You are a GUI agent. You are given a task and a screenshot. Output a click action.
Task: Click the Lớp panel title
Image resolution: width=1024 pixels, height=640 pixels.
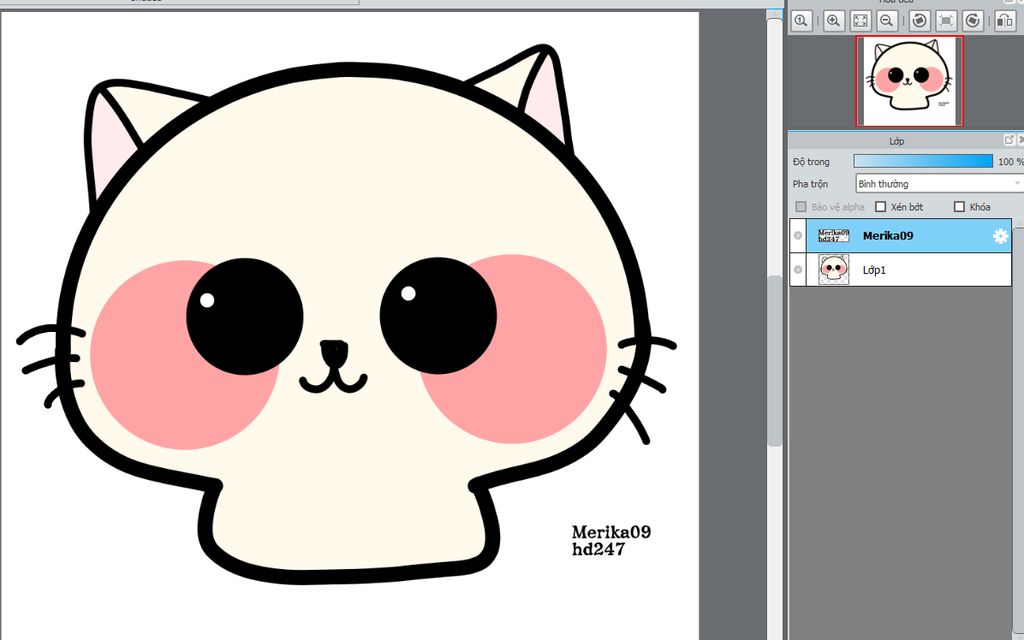896,141
